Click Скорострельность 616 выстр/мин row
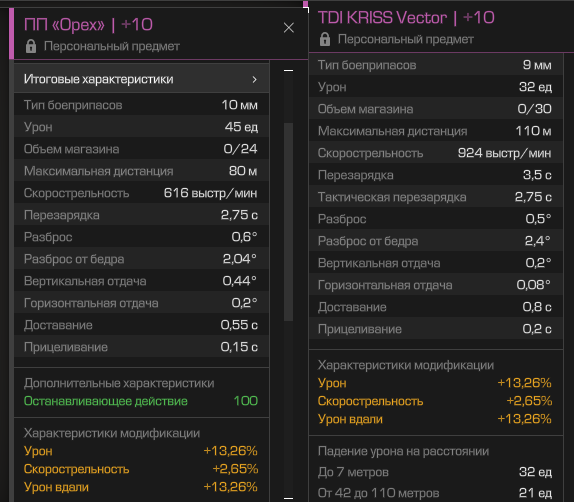 (x=141, y=193)
